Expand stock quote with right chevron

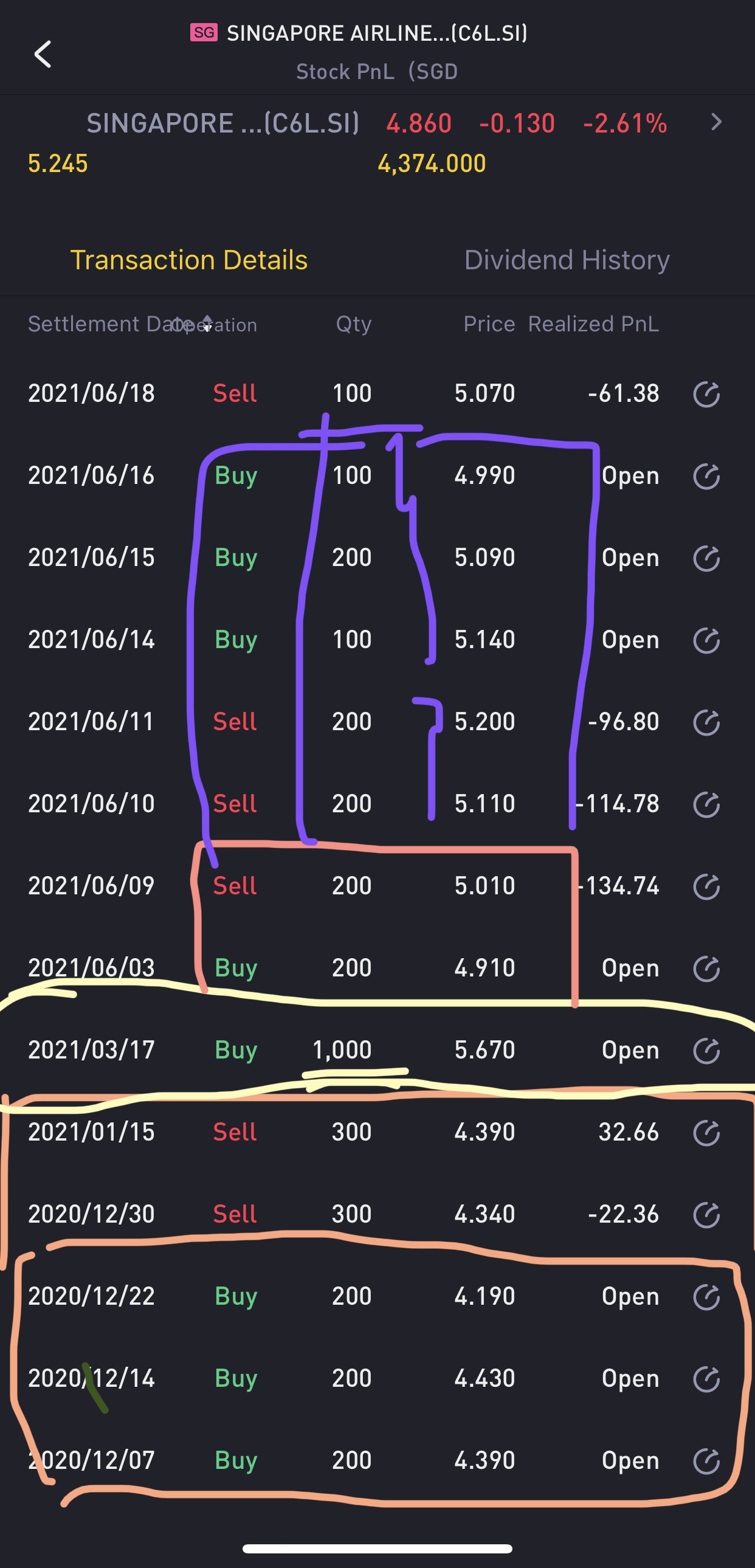(x=716, y=122)
